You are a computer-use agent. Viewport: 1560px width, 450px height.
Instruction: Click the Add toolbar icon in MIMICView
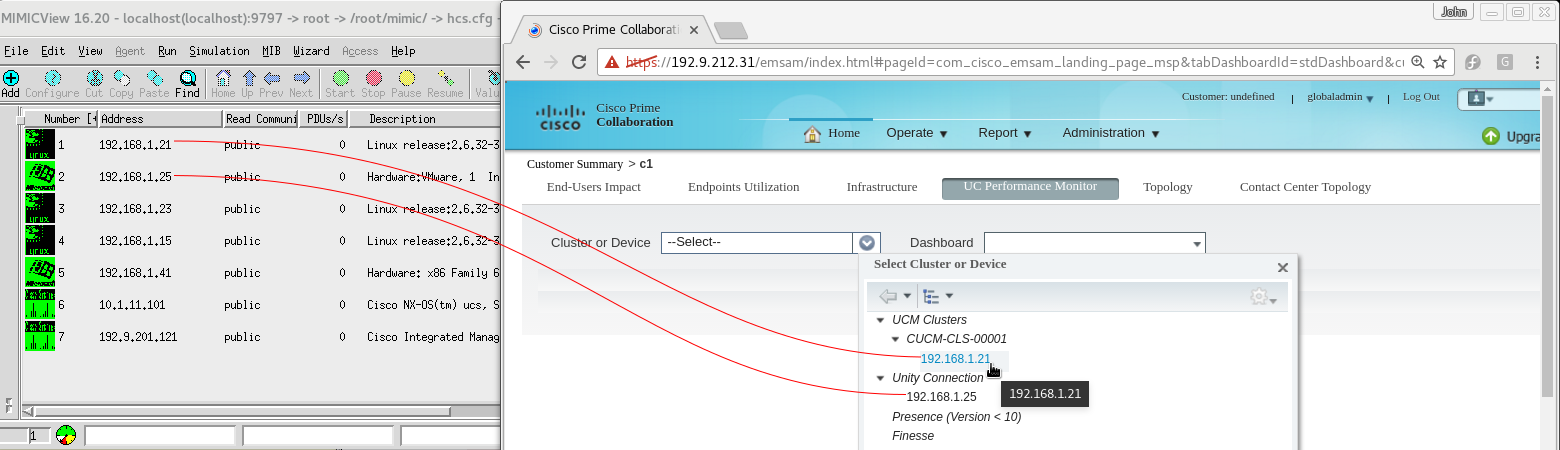(x=11, y=78)
